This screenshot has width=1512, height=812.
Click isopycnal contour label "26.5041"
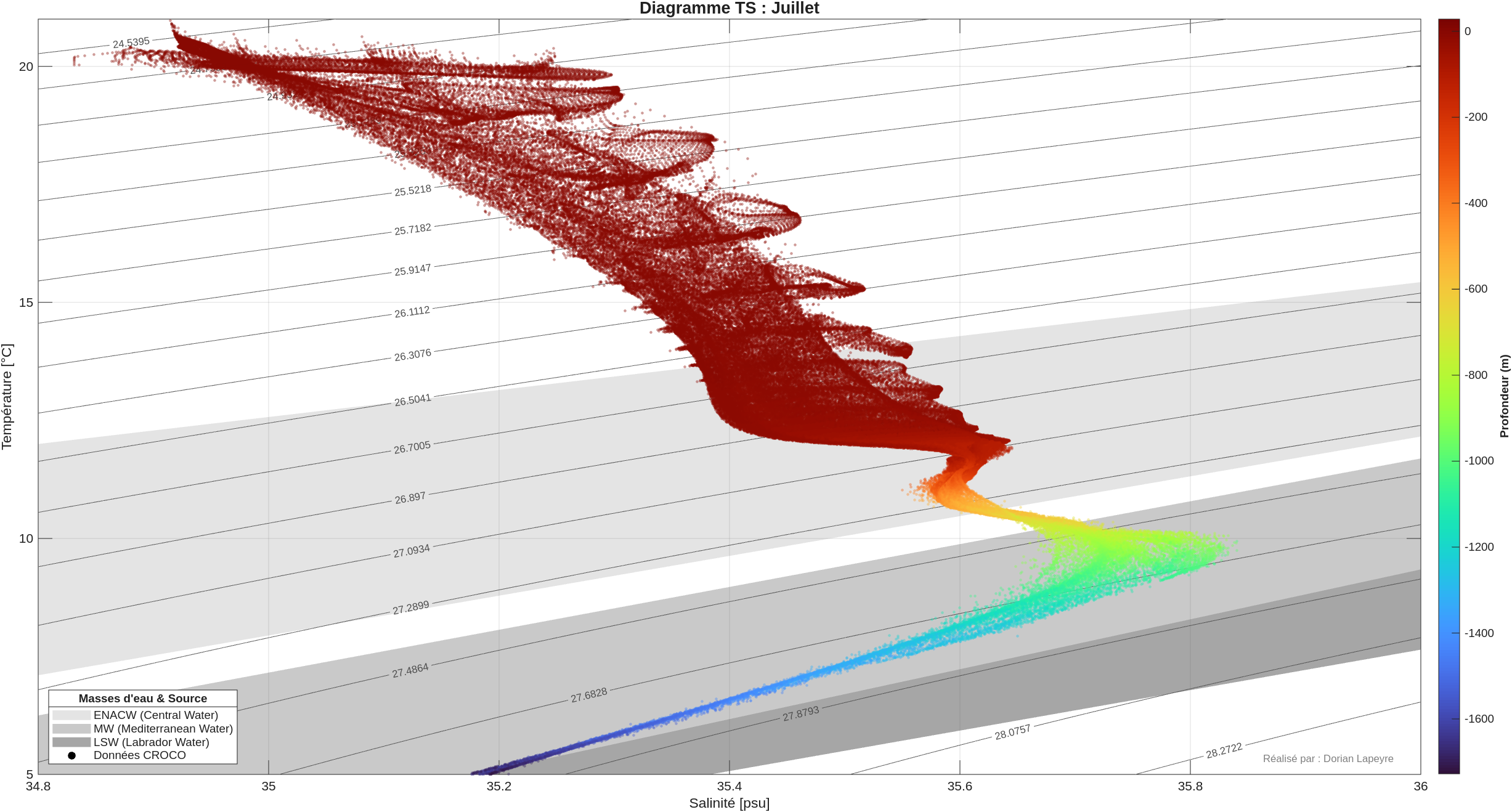(413, 400)
